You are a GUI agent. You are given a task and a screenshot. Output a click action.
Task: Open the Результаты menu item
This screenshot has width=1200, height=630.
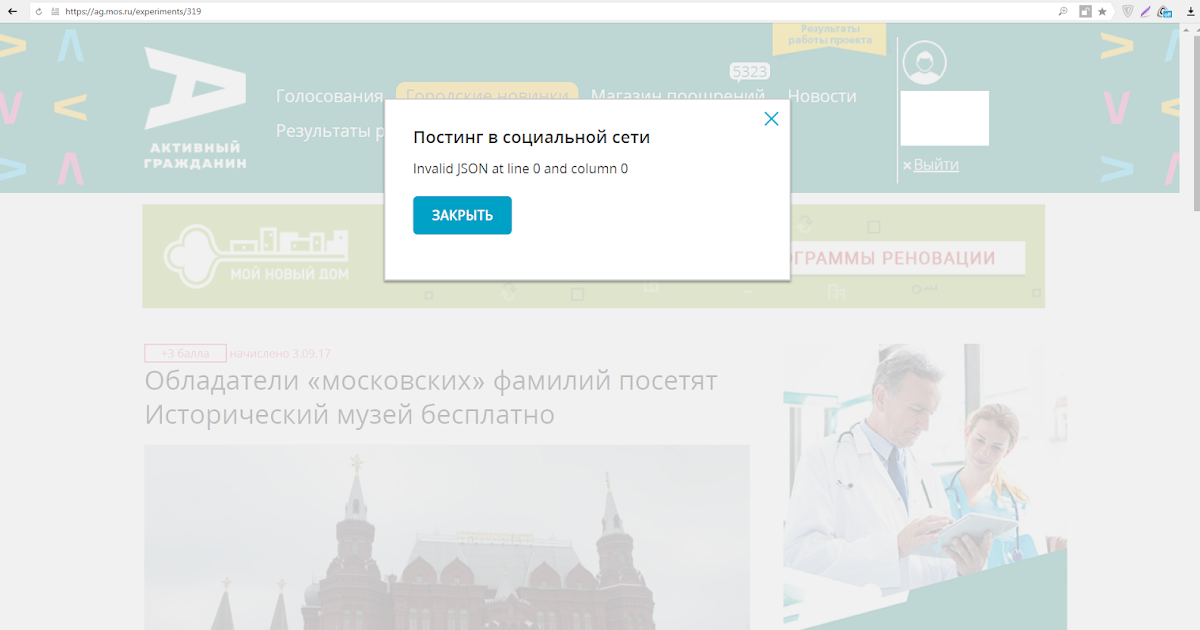click(330, 130)
